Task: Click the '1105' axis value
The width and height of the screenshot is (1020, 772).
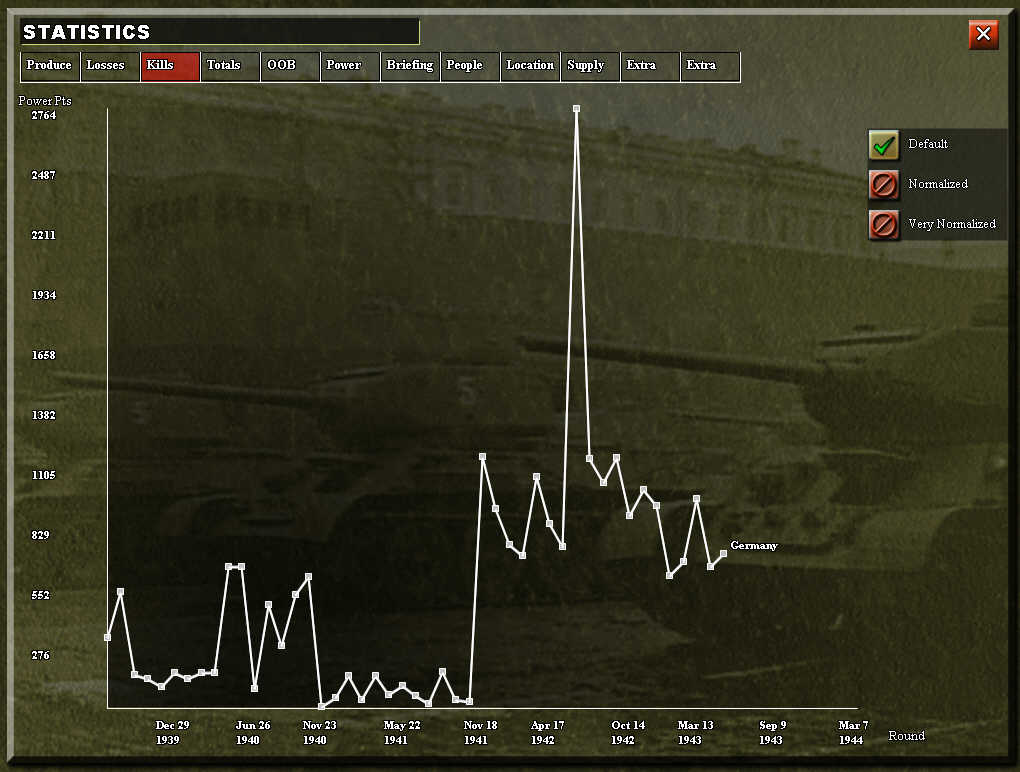Action: [x=44, y=475]
